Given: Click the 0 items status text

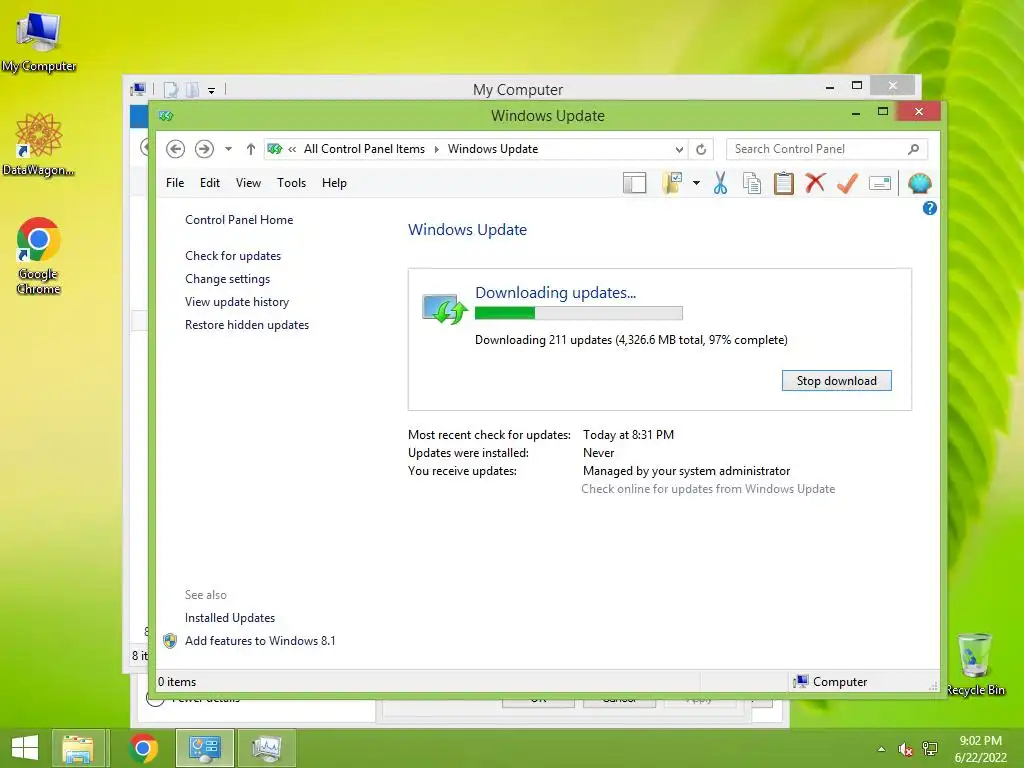Looking at the screenshot, I should pos(177,682).
